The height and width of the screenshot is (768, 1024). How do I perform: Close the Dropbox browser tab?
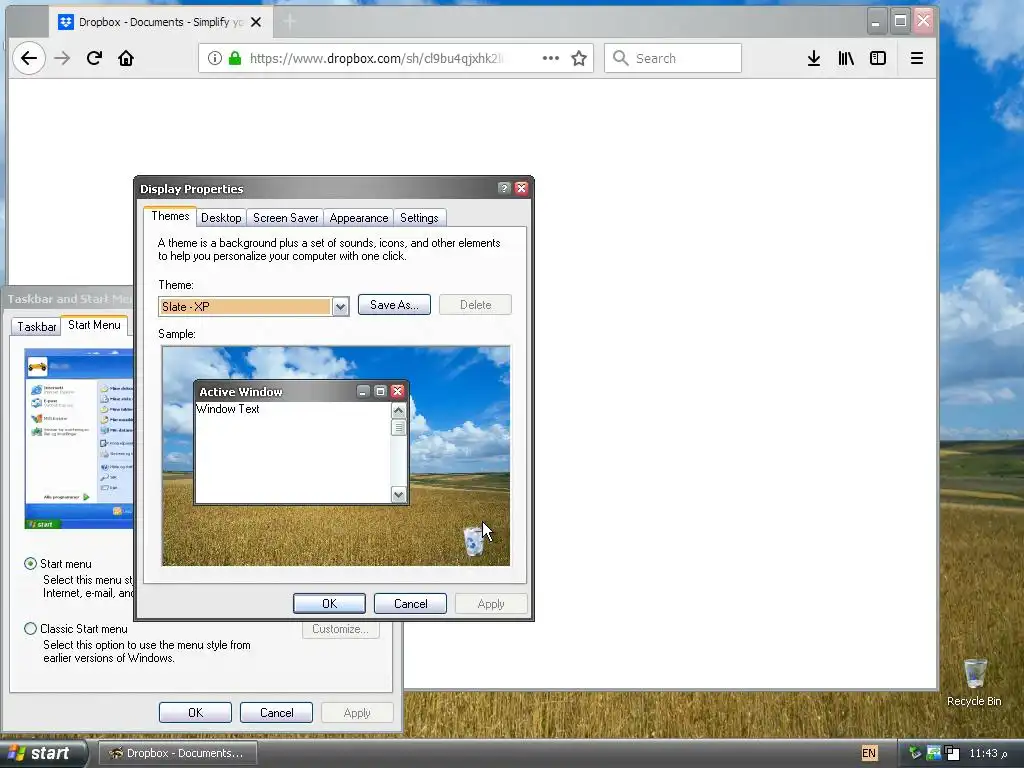click(x=256, y=22)
